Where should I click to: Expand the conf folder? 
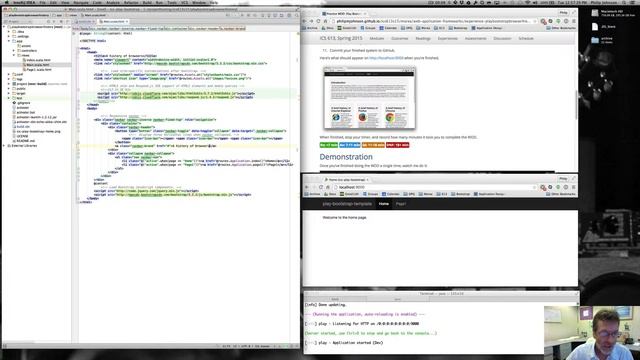click(x=9, y=74)
